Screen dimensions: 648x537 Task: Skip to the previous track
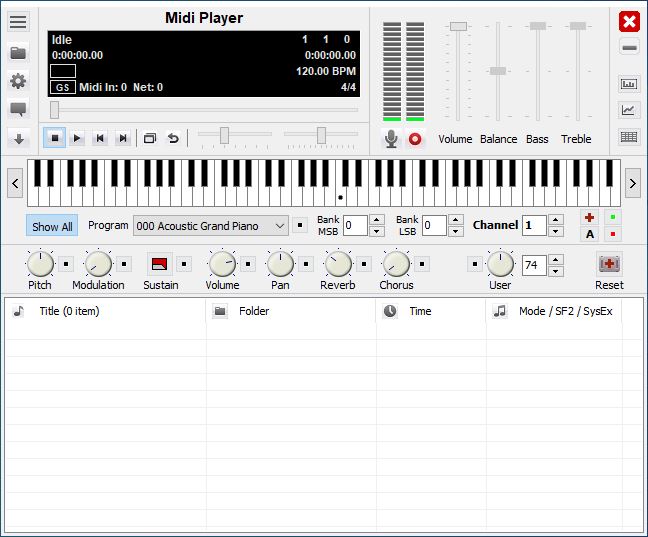pos(100,138)
